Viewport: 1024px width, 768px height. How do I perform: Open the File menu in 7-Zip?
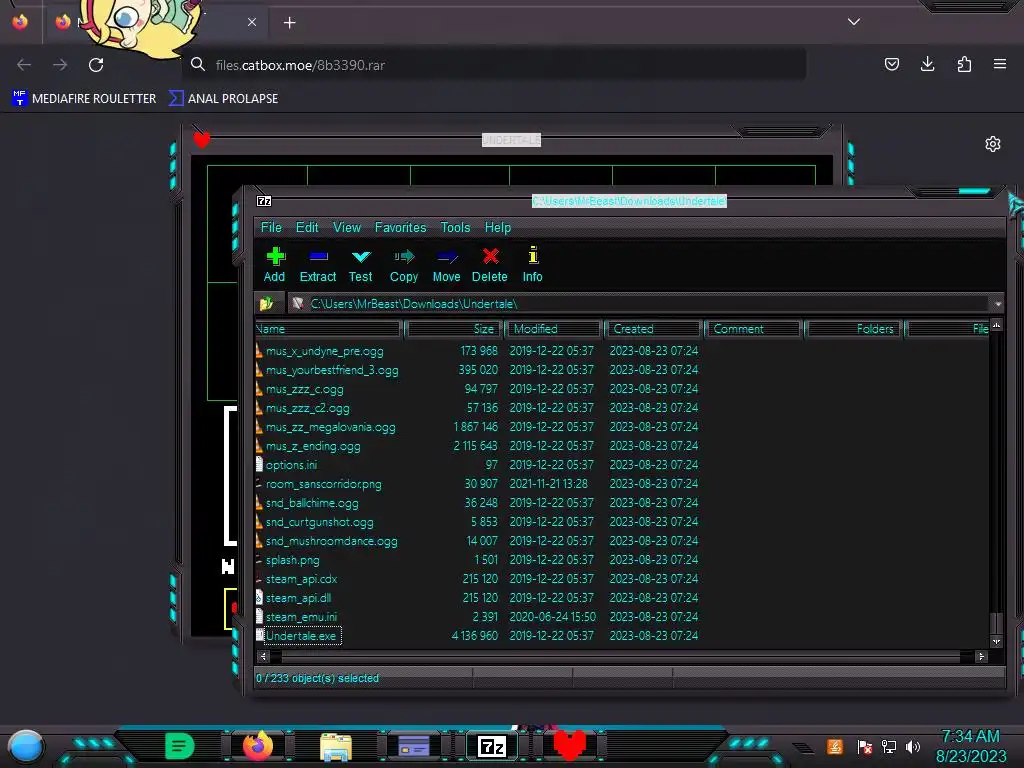(x=271, y=227)
